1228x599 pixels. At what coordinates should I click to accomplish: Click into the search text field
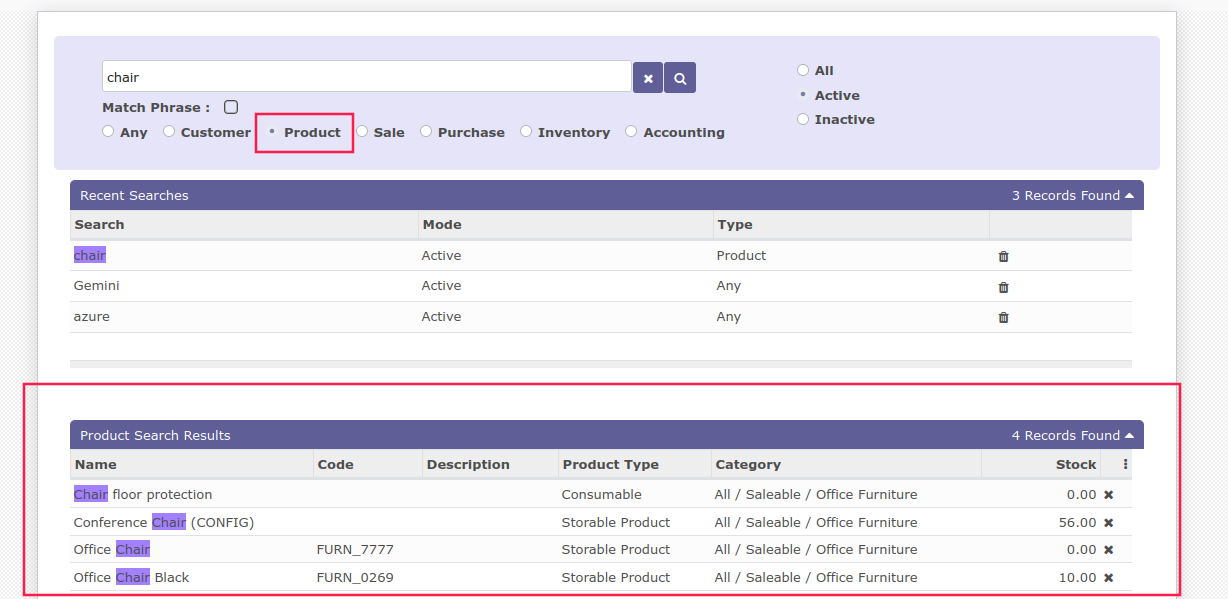tap(366, 77)
